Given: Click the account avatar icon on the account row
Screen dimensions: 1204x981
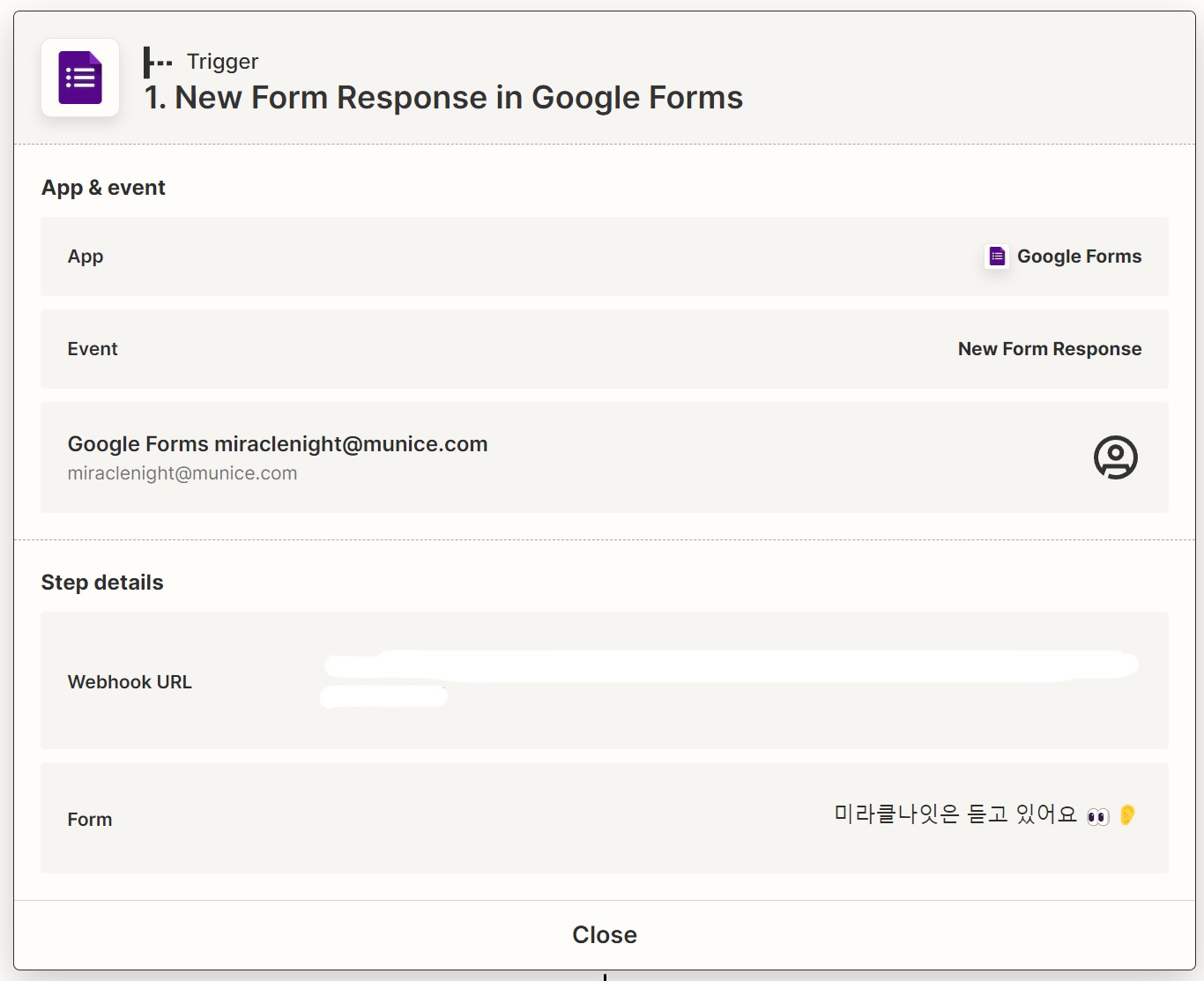Looking at the screenshot, I should pyautogui.click(x=1114, y=457).
